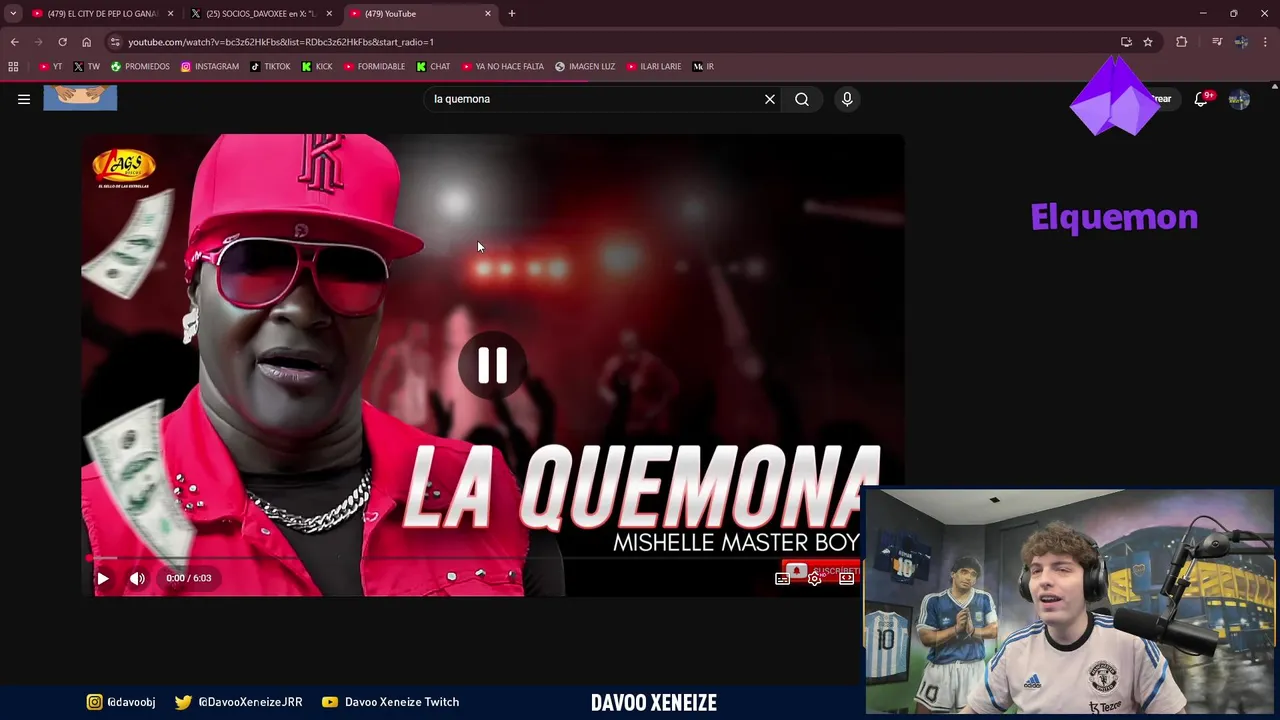Open the TIKTOK bookmark
This screenshot has width=1280, height=720.
(x=270, y=67)
